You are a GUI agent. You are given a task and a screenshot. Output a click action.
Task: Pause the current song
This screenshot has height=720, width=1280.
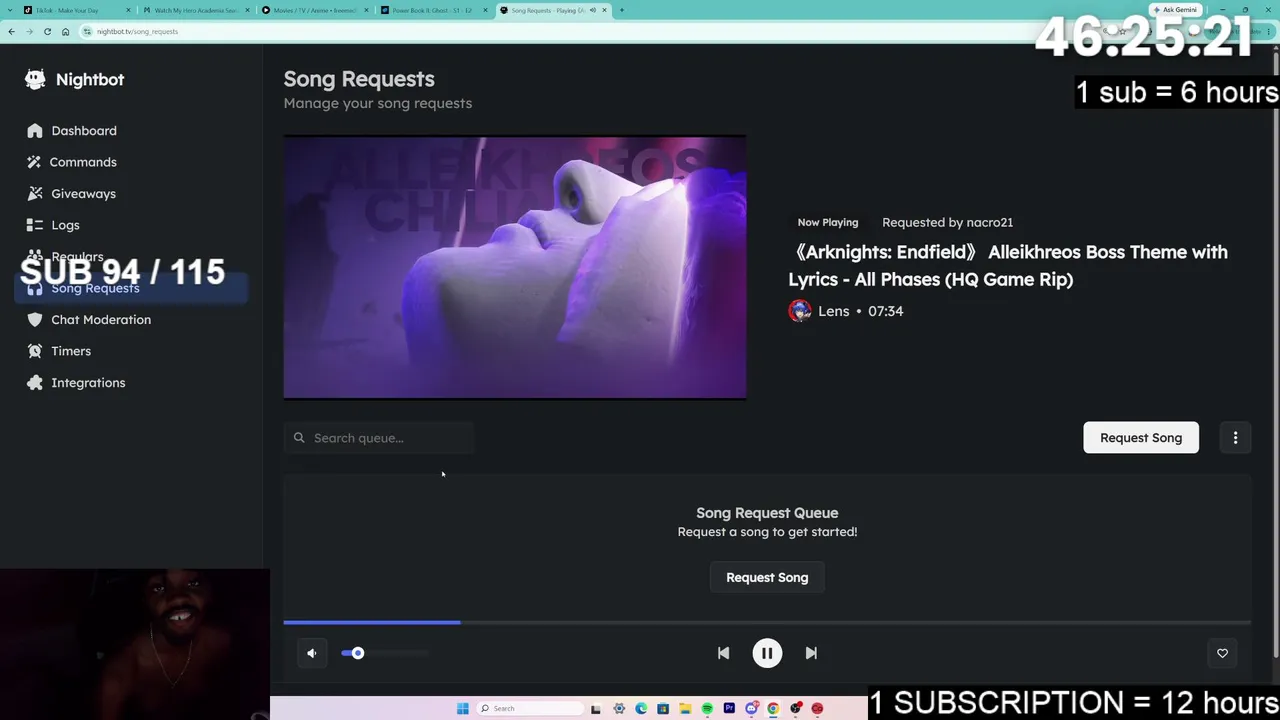[x=767, y=653]
